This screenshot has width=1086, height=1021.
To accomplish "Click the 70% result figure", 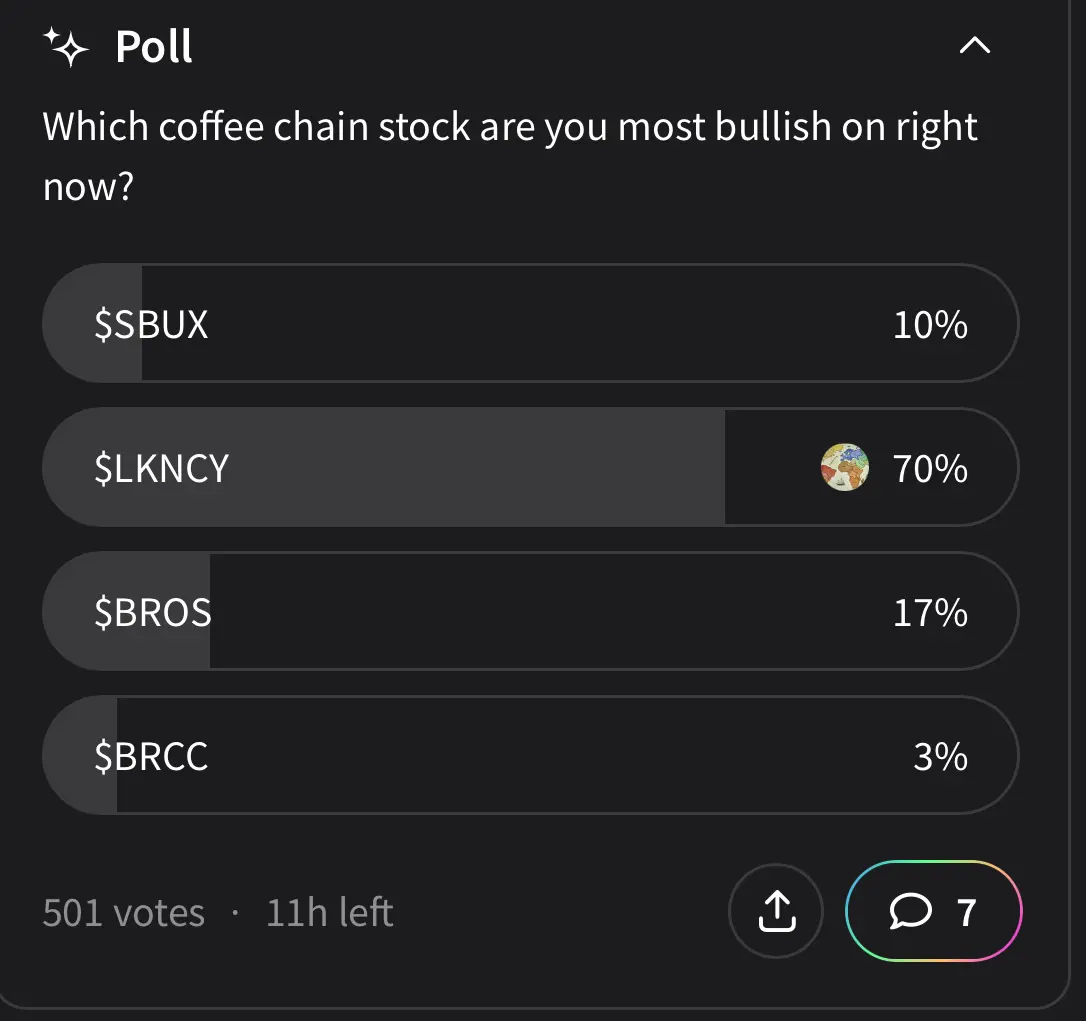I will (x=930, y=468).
